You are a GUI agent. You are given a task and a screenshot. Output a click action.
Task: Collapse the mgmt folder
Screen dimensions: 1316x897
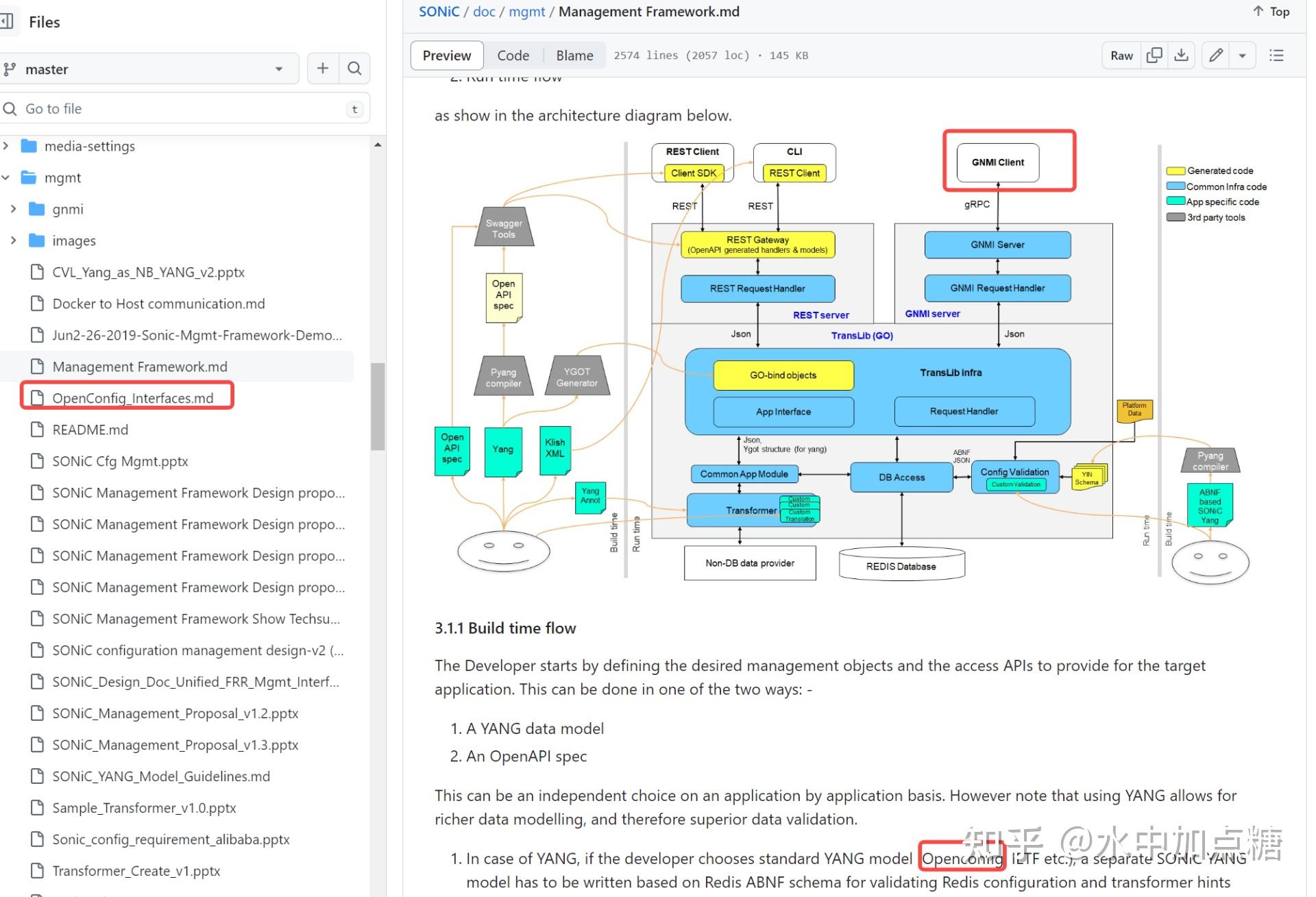(5, 177)
